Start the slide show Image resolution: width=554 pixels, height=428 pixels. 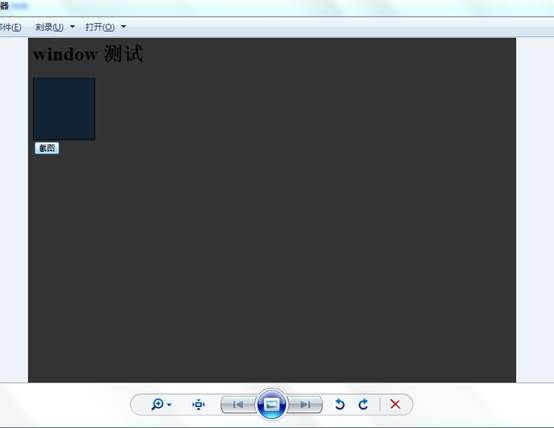pyautogui.click(x=271, y=404)
